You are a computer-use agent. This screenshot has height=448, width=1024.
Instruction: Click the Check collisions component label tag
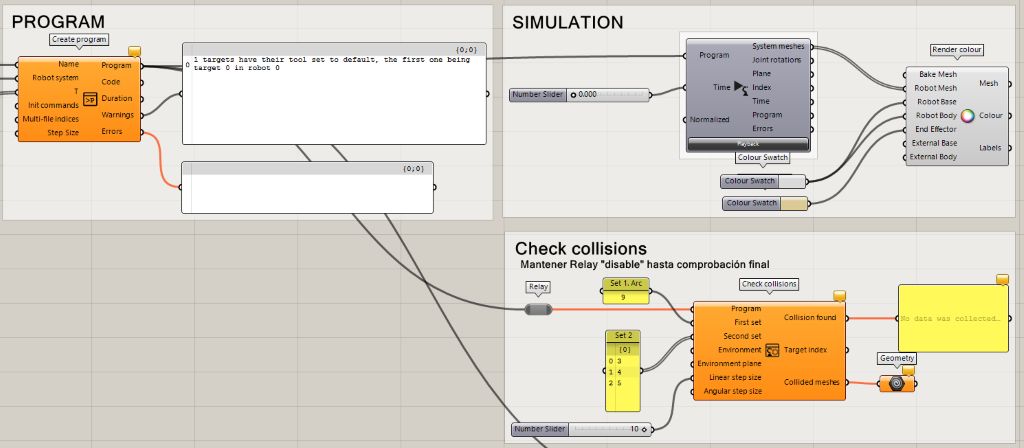[x=769, y=284]
